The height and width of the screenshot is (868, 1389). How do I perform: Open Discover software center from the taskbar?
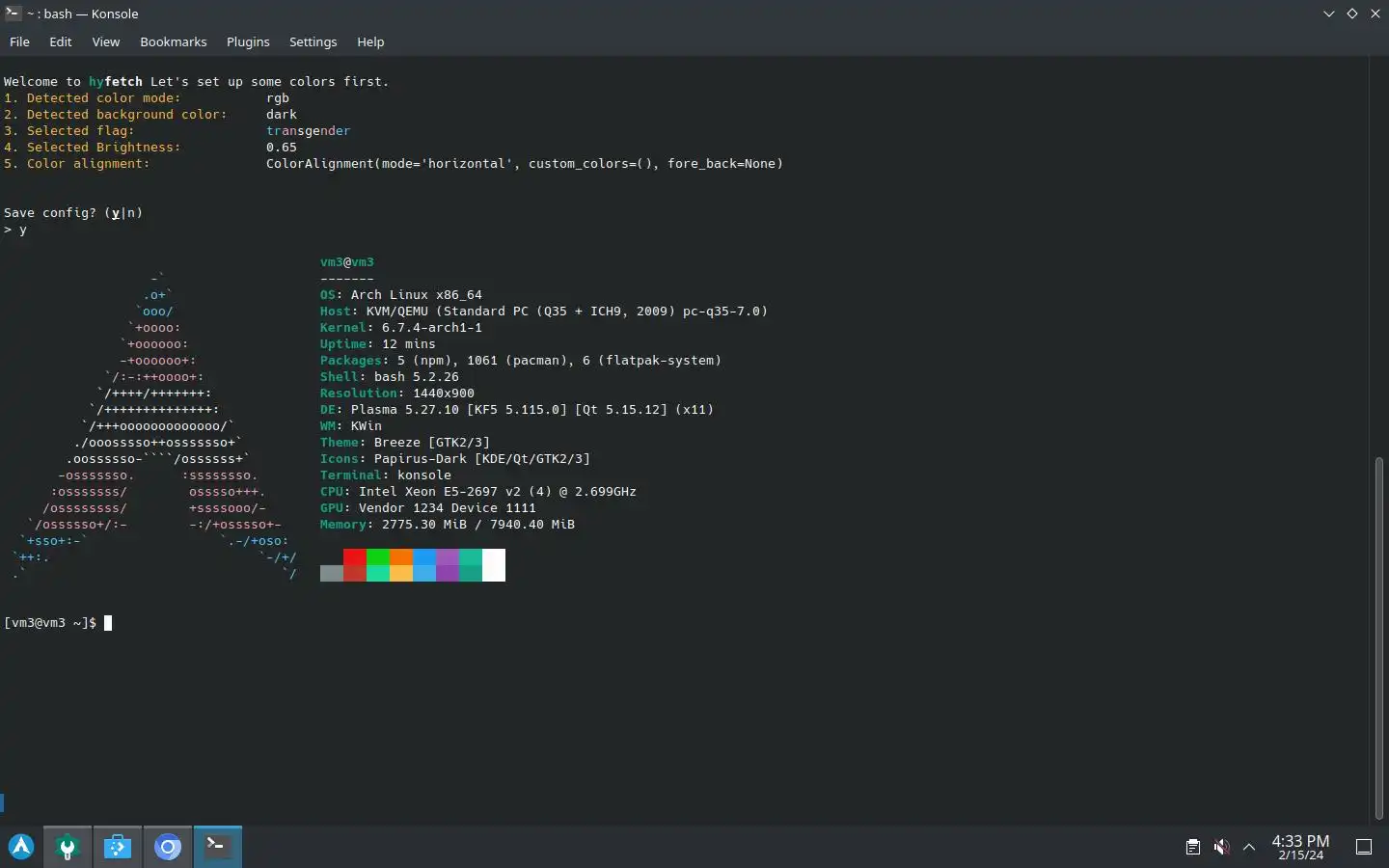tap(118, 847)
